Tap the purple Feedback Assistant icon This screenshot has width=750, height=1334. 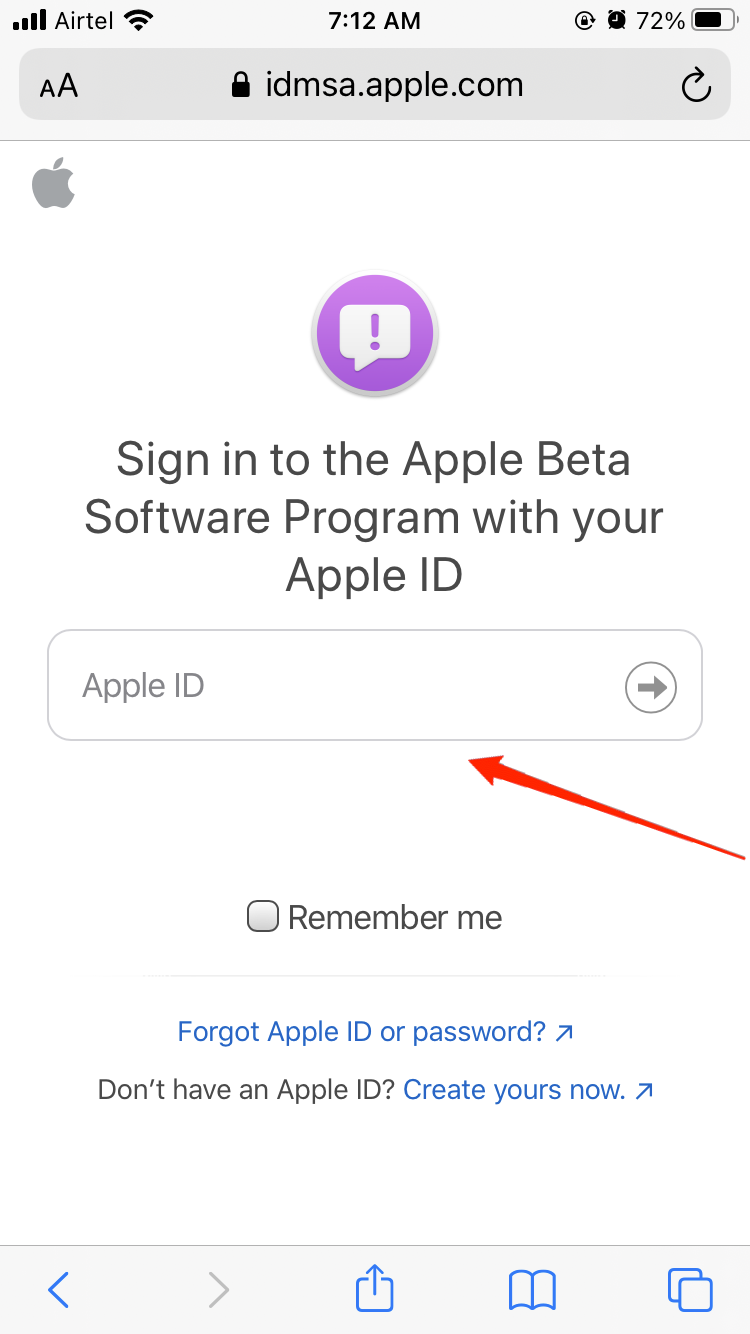(x=375, y=332)
